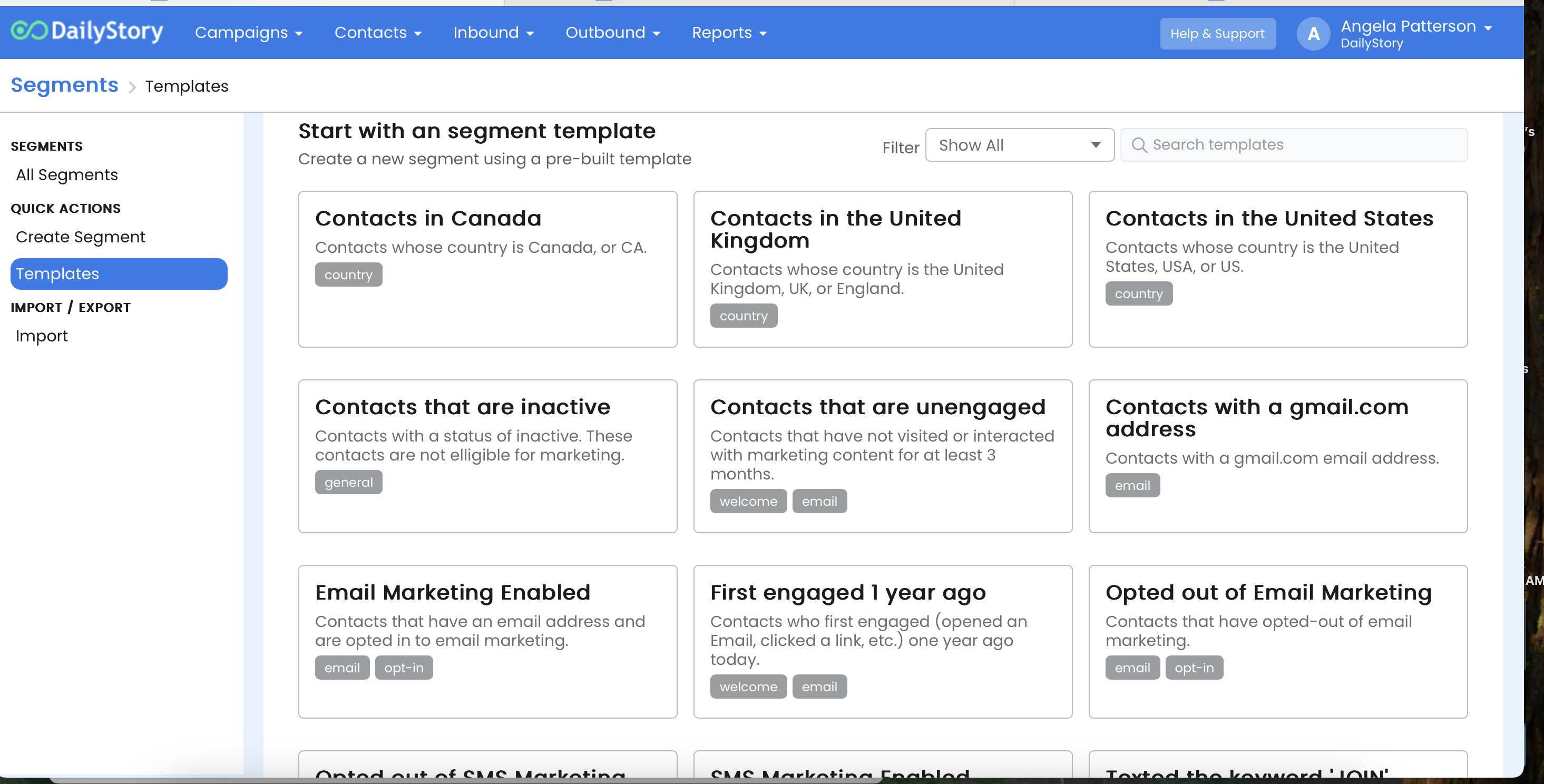Viewport: 1544px width, 784px height.
Task: Click 'country' tag on Contacts in Canada
Action: [x=348, y=275]
